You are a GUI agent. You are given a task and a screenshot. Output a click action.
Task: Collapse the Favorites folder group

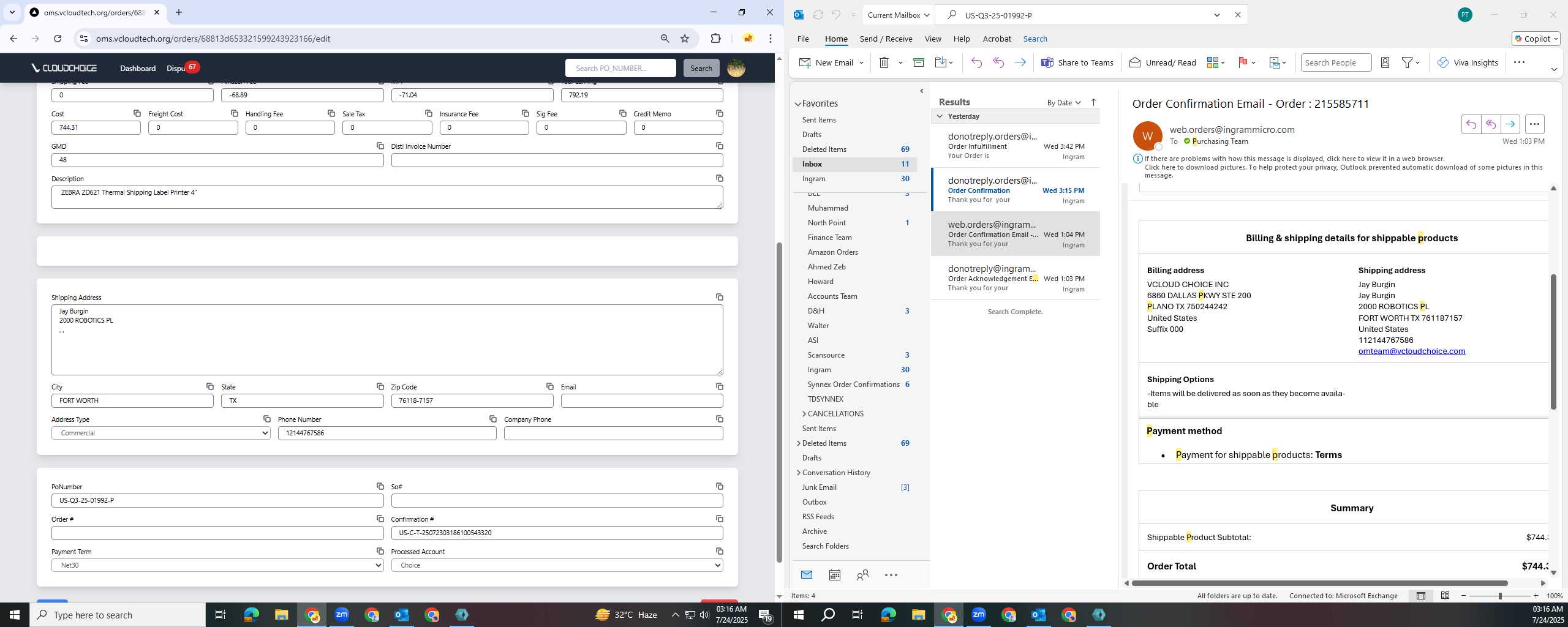coord(798,104)
